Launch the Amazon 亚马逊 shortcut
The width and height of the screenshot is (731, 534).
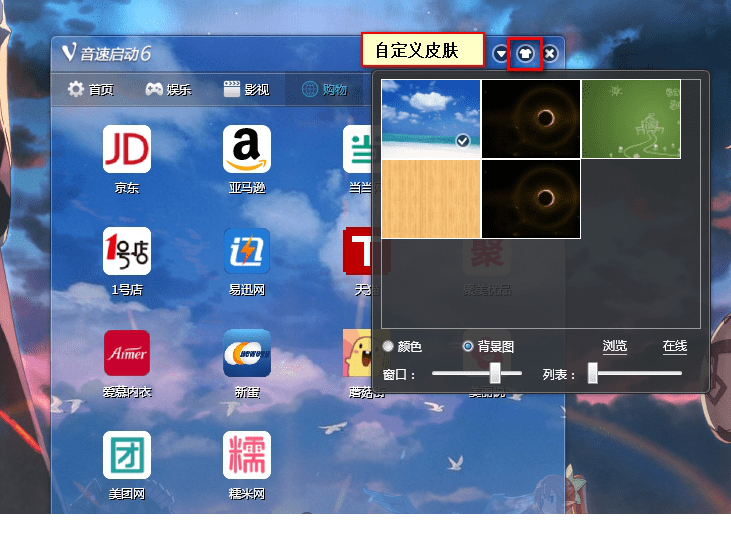[247, 149]
